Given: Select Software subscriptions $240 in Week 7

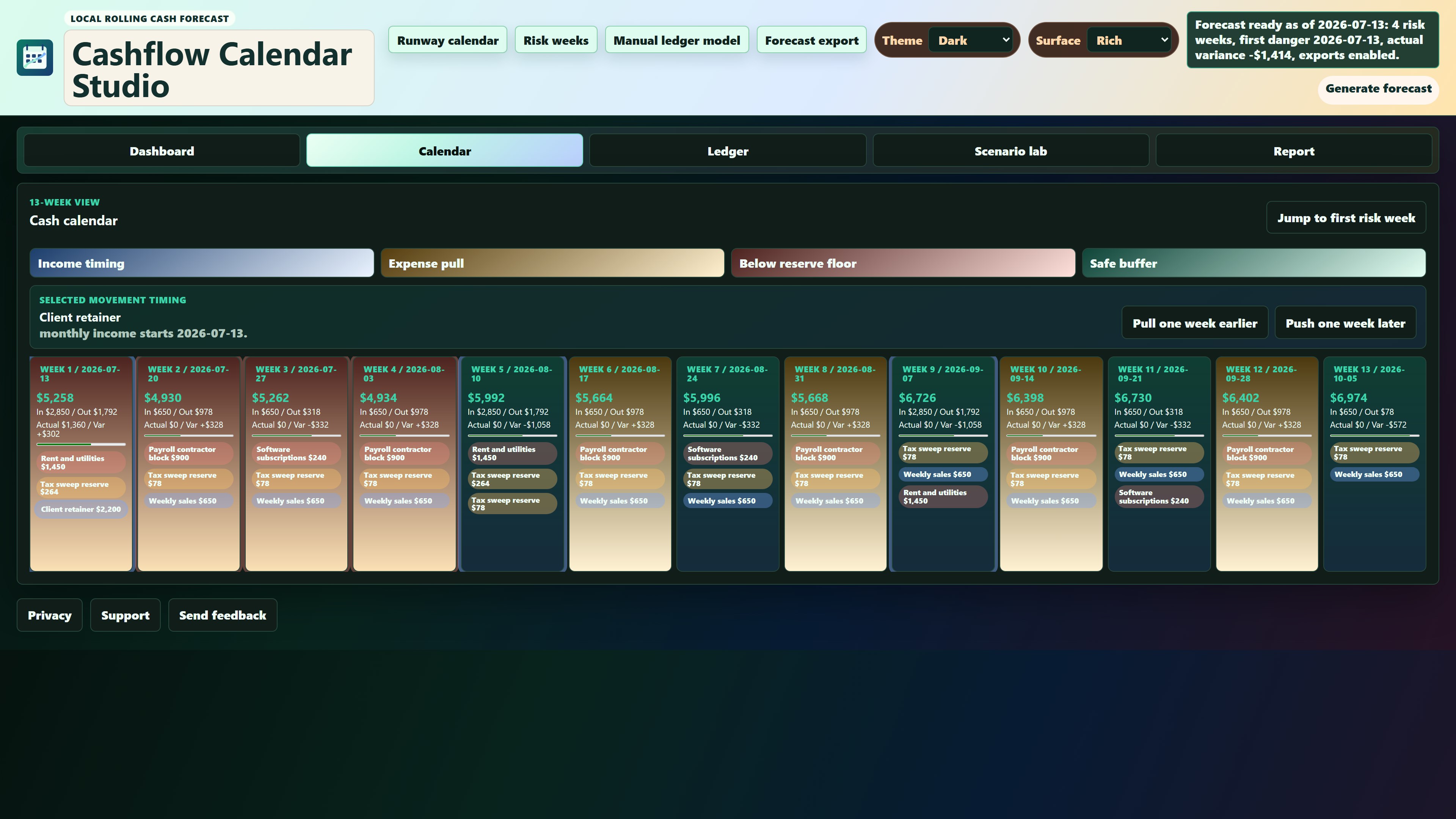Looking at the screenshot, I should [728, 453].
